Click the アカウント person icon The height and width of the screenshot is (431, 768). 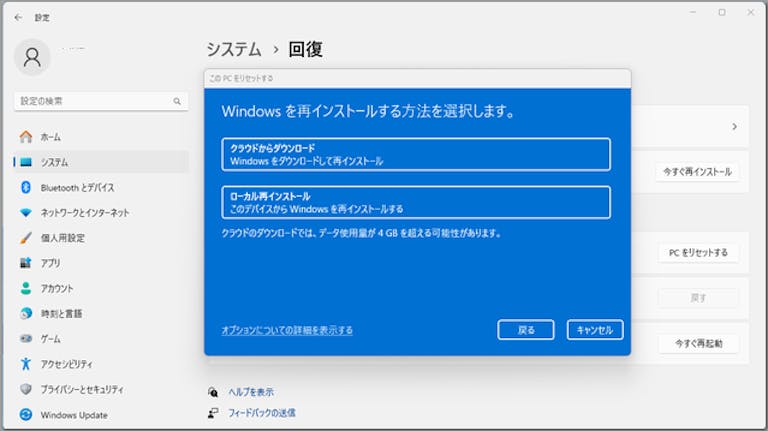tap(26, 288)
